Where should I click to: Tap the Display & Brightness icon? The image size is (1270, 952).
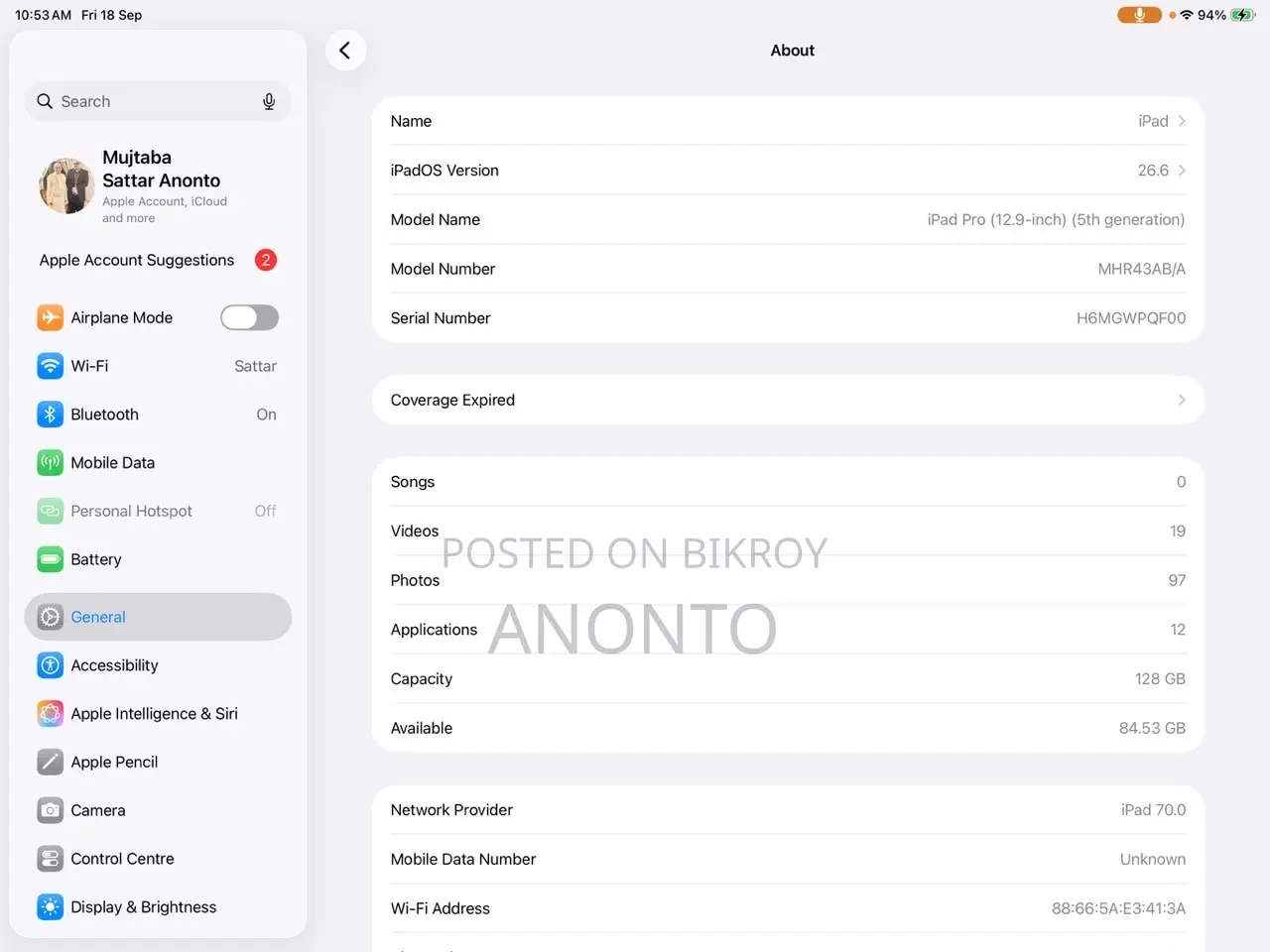[x=50, y=907]
